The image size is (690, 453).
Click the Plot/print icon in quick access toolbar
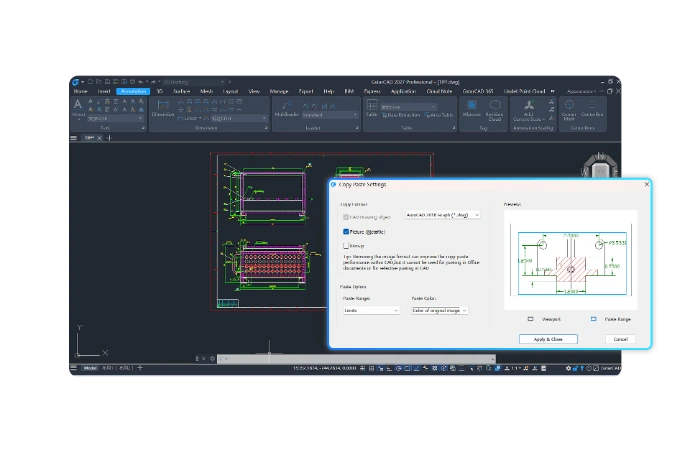pyautogui.click(x=132, y=82)
